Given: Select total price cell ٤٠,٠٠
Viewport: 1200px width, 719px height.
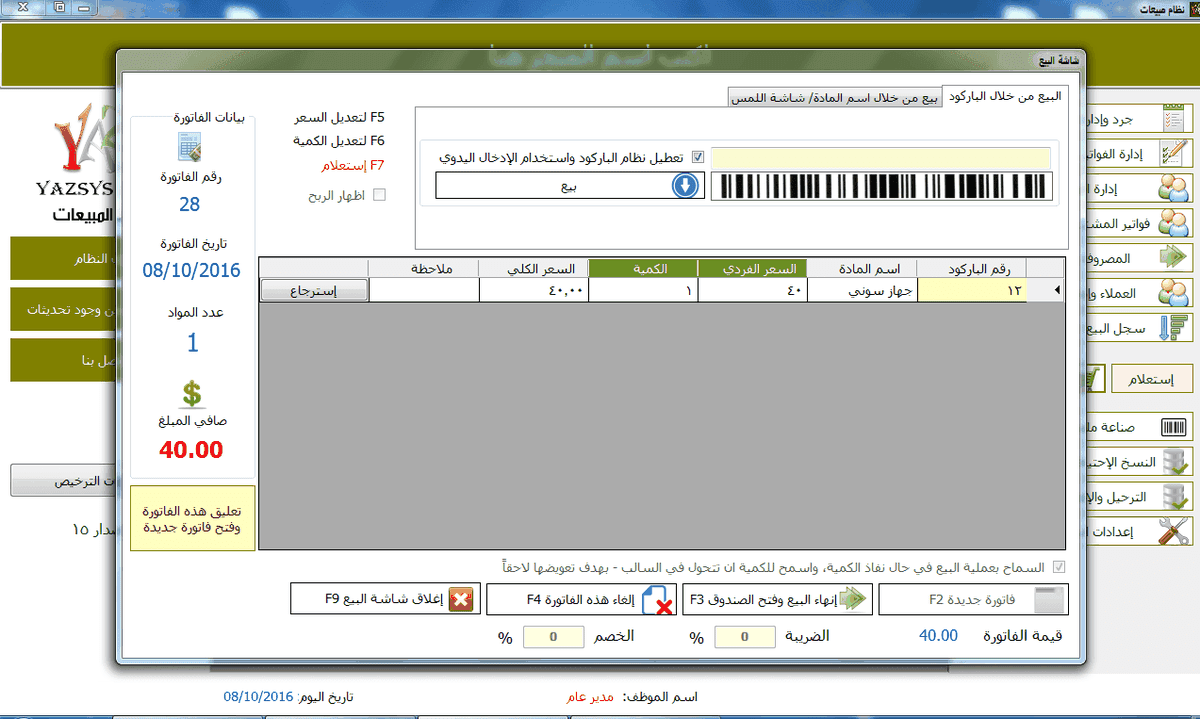Looking at the screenshot, I should tap(533, 290).
